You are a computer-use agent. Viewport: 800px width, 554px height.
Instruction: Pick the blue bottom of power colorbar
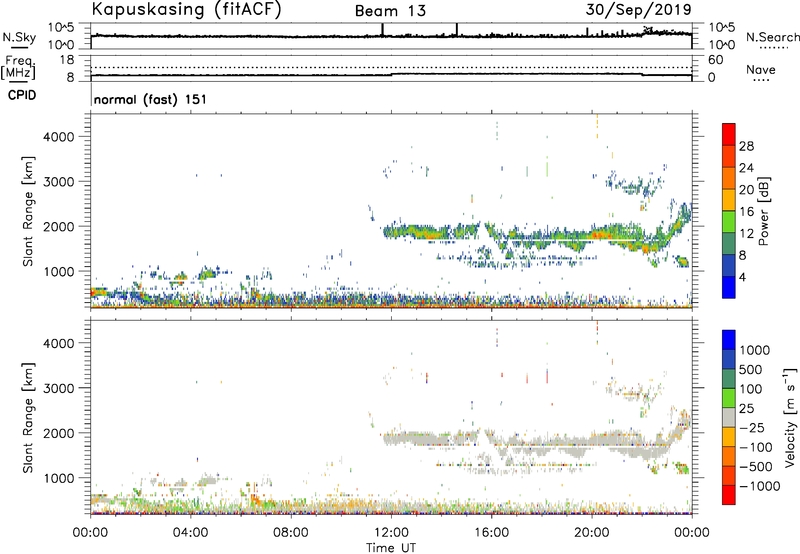(729, 288)
